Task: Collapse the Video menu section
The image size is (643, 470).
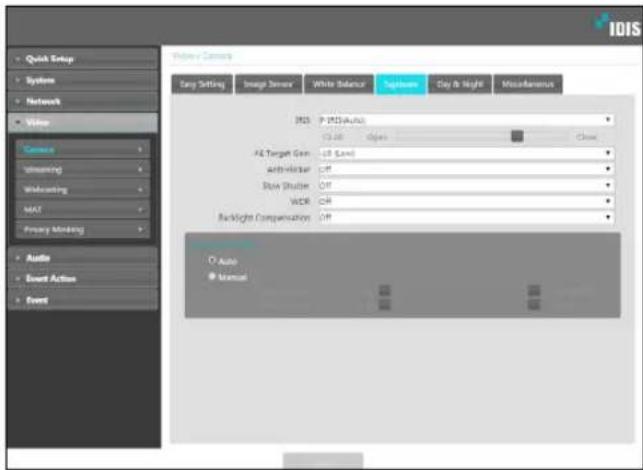Action: coord(82,123)
